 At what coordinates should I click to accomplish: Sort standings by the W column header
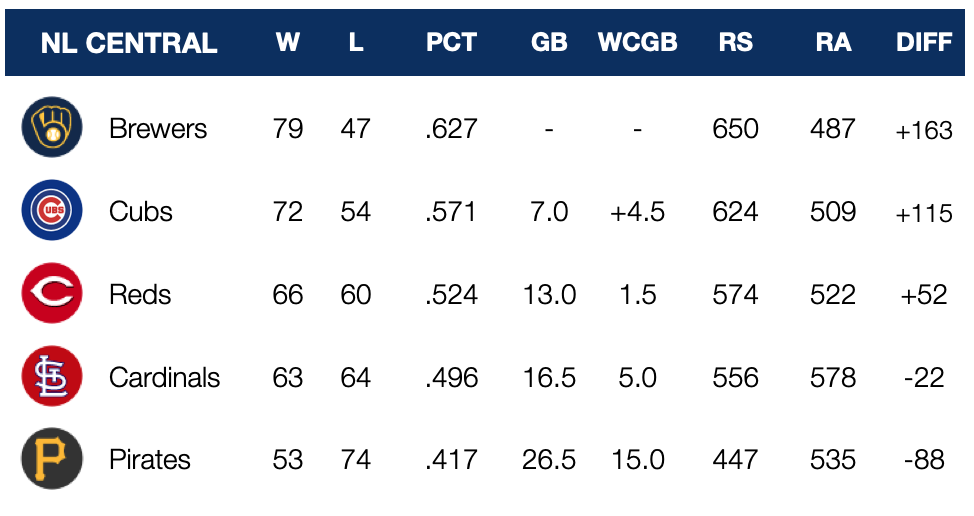click(288, 43)
